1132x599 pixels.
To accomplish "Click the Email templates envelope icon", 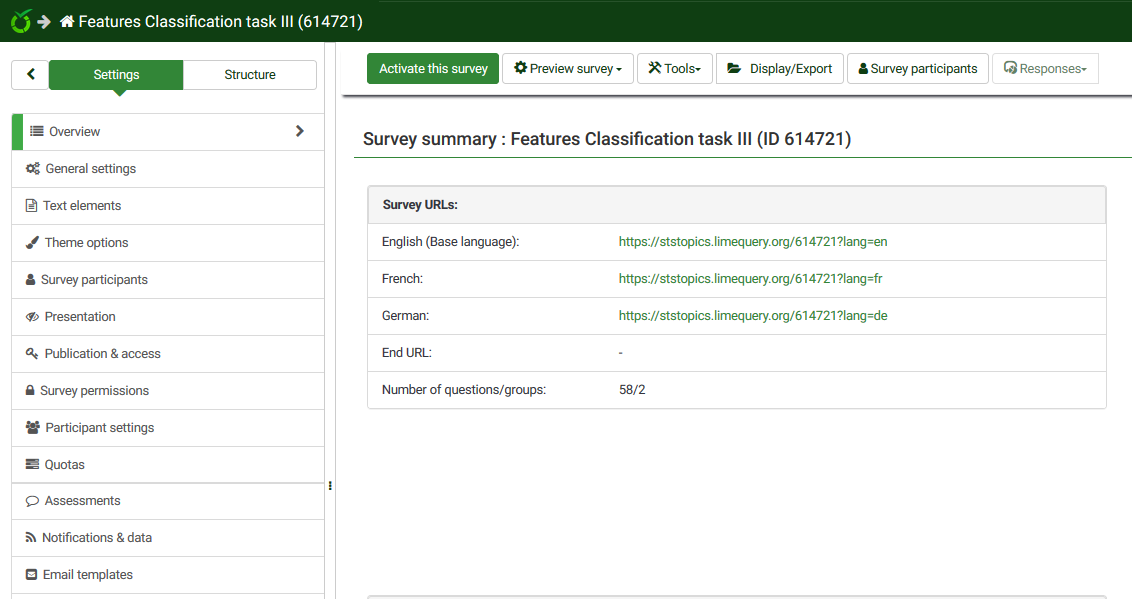I will pyautogui.click(x=32, y=575).
